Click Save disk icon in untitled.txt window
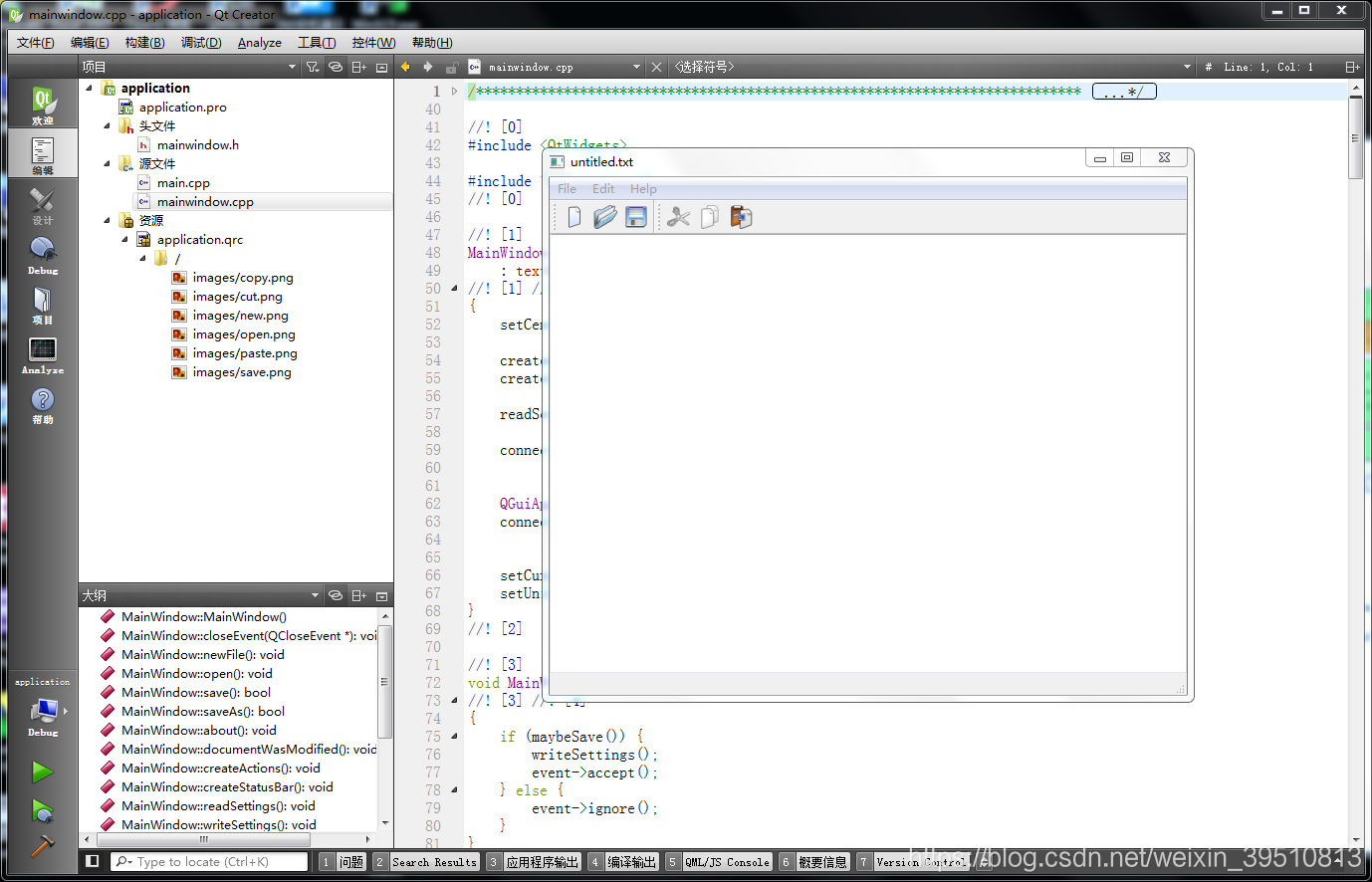1372x882 pixels. (x=636, y=217)
